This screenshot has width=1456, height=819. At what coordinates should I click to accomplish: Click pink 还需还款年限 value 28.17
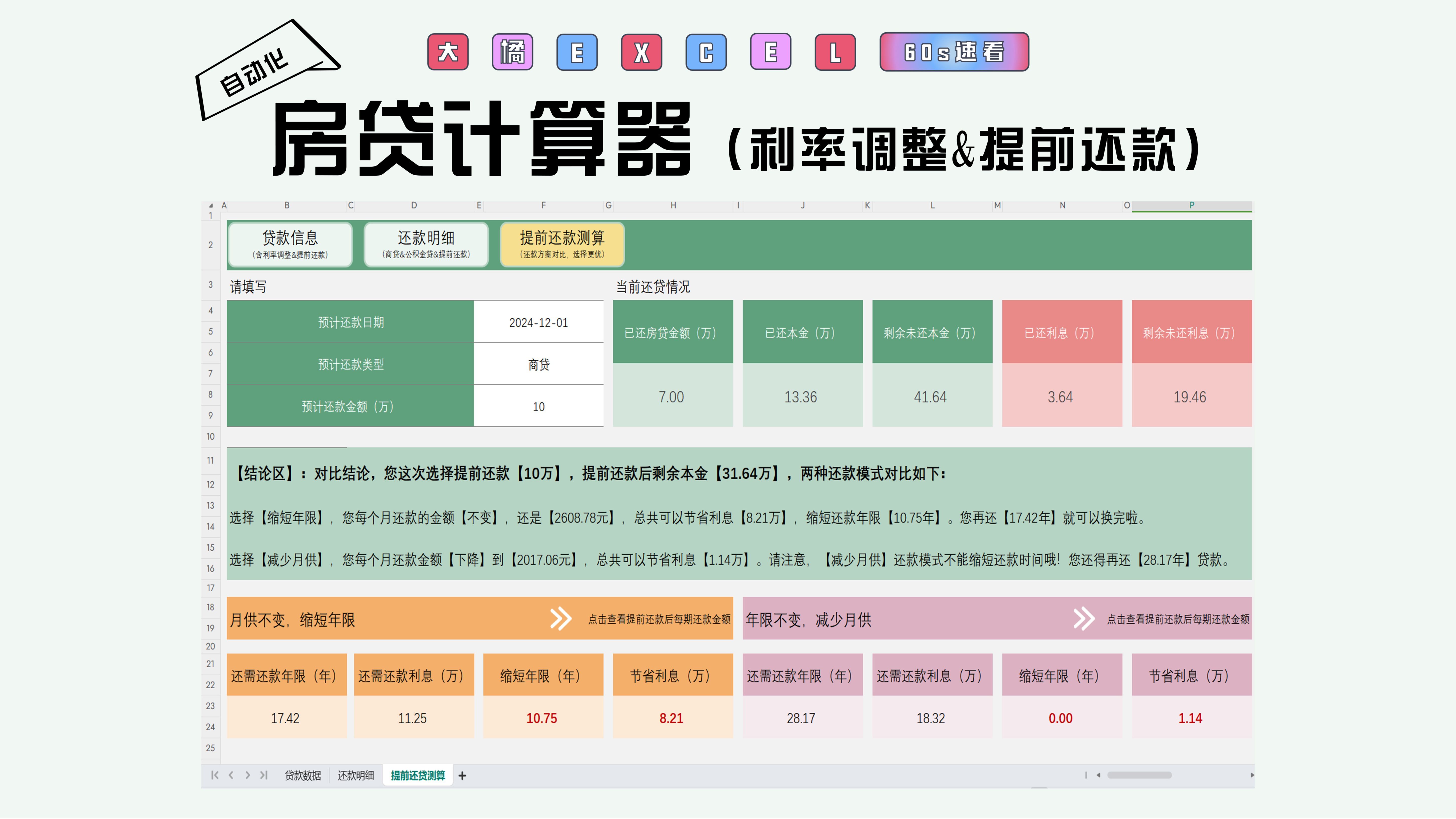pyautogui.click(x=803, y=717)
